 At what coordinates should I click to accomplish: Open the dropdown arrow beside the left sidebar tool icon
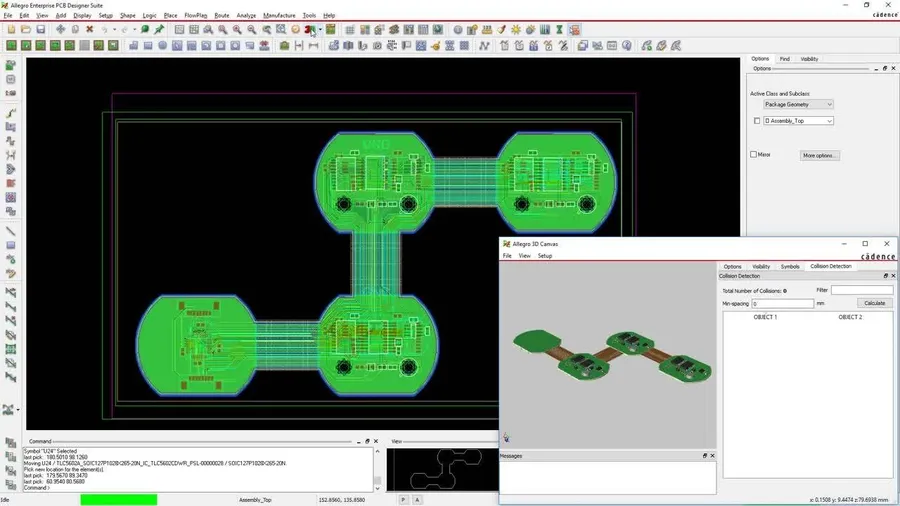[18, 410]
